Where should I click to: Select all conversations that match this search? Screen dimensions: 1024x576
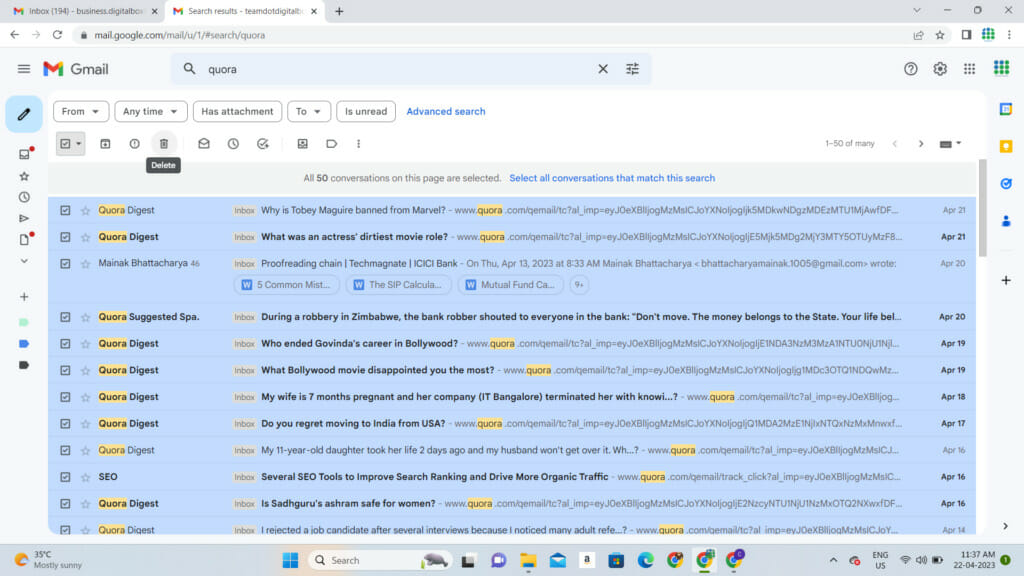click(x=612, y=177)
